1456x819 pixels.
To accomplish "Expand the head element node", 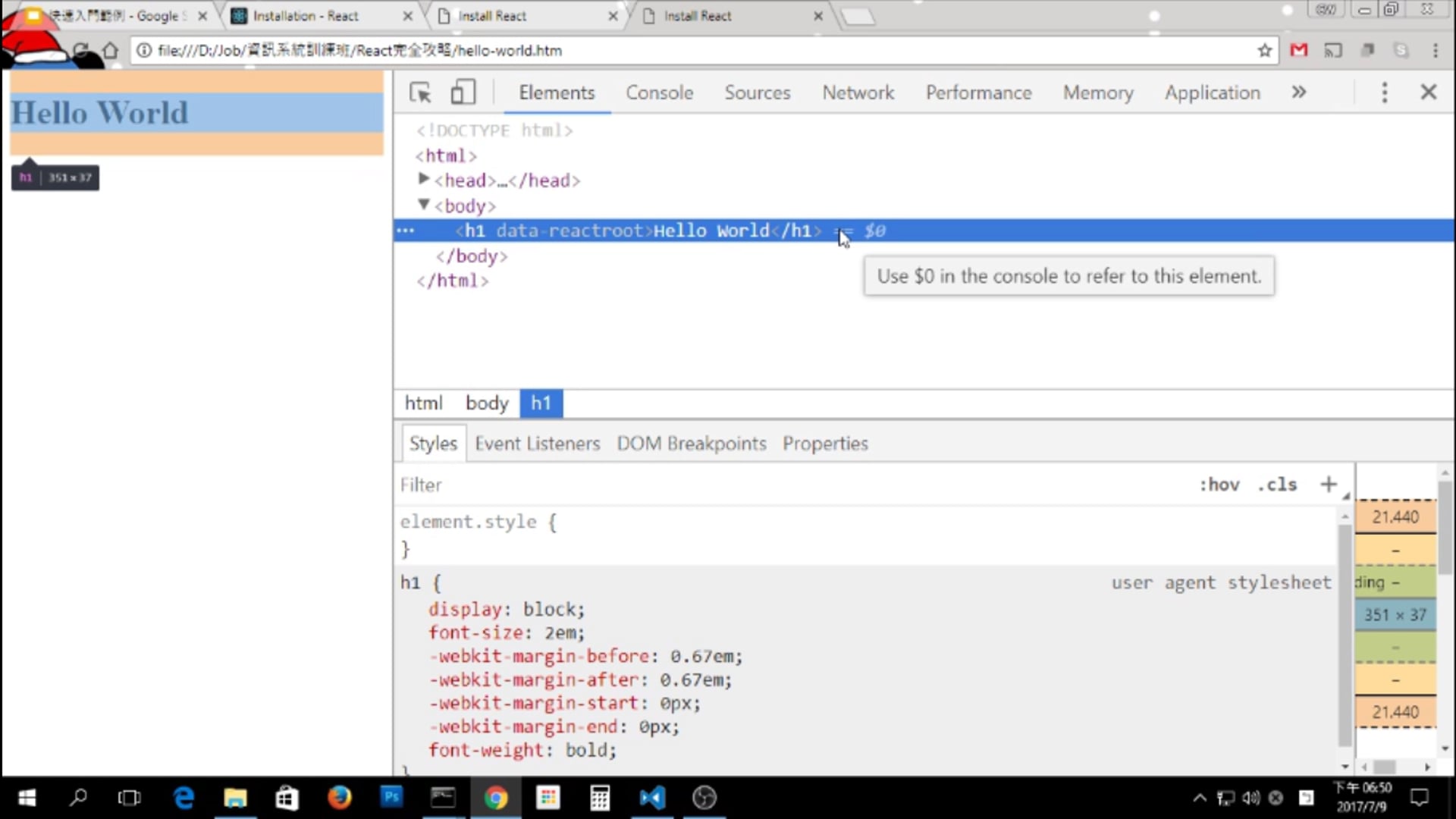I will click(424, 179).
